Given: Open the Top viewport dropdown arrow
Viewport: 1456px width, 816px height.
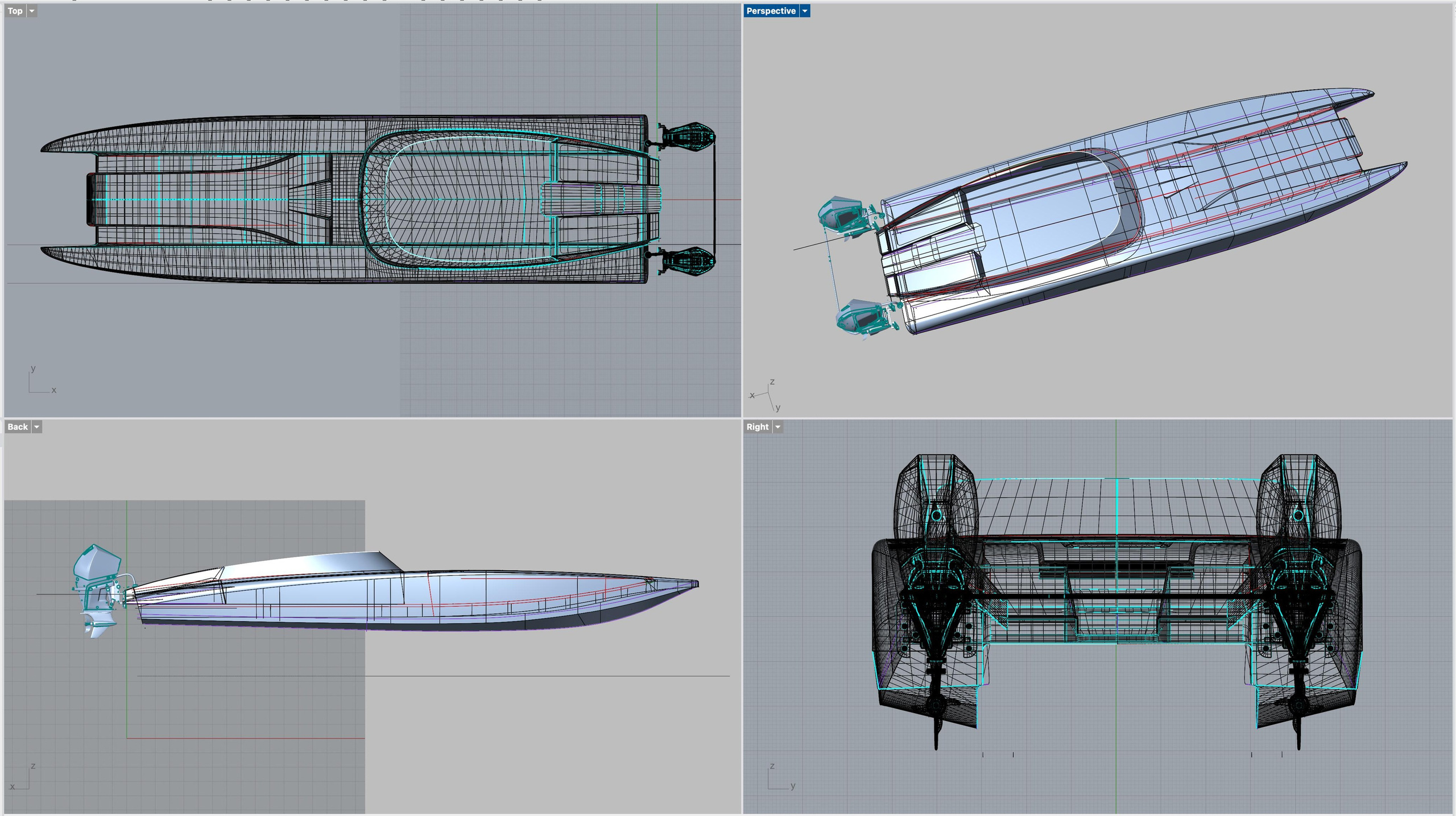Looking at the screenshot, I should click(x=32, y=11).
